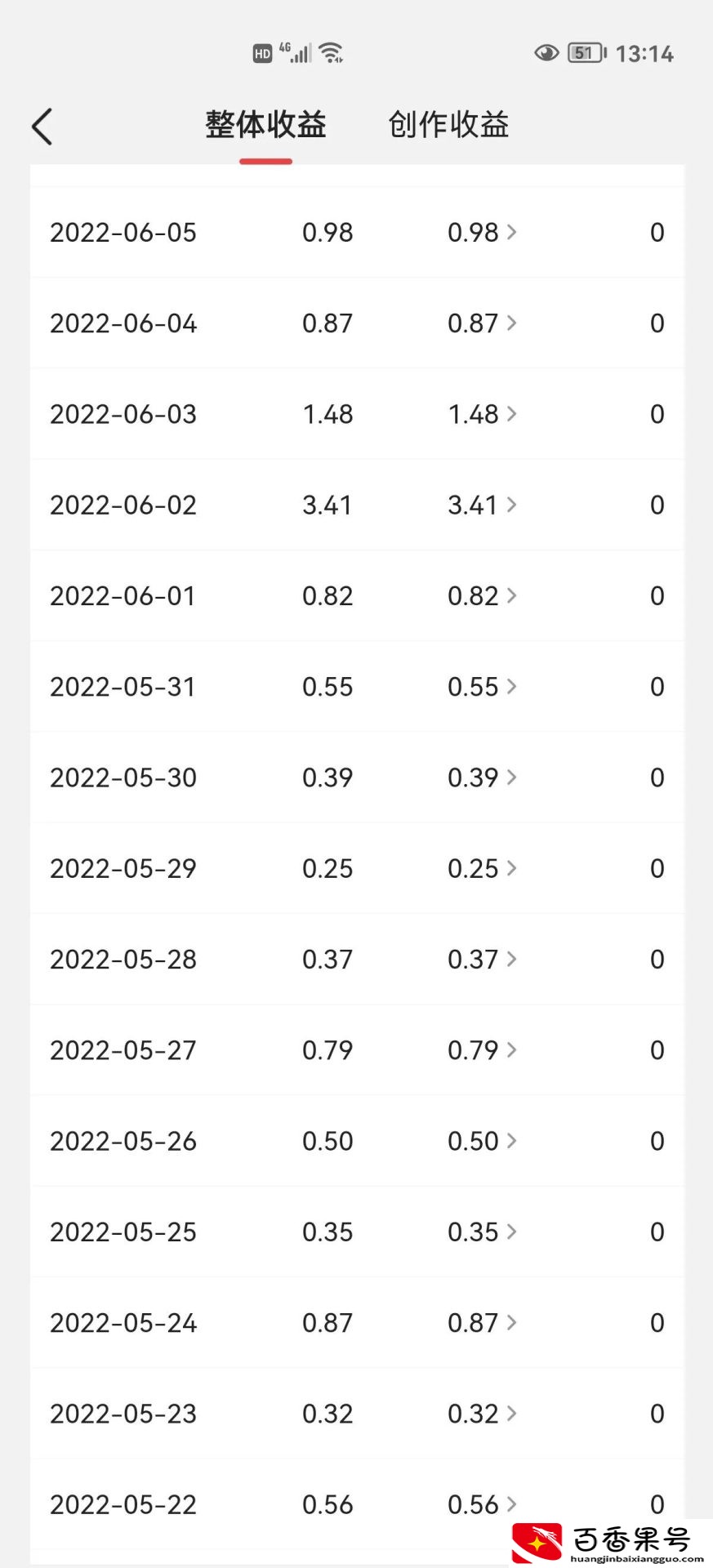Tap the Wi-Fi status icon
Screen dimensions: 713x1568
tap(331, 53)
